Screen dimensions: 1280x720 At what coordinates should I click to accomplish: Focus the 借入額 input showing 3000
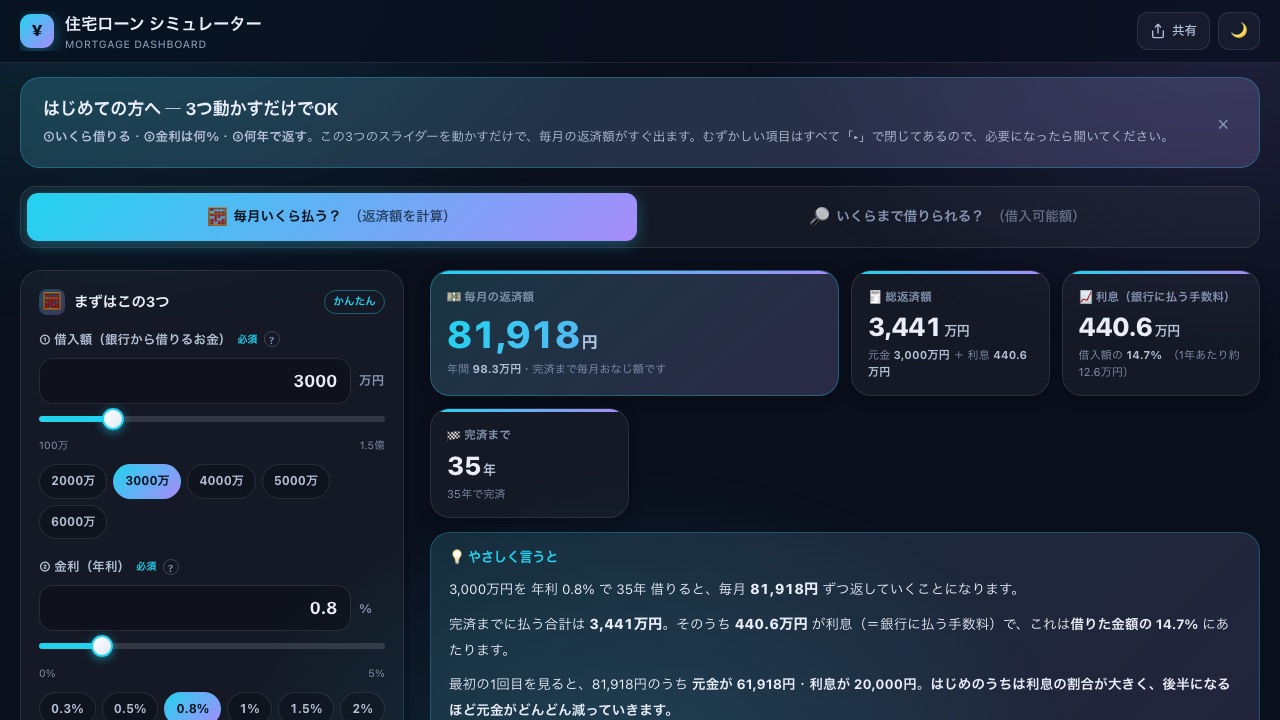pos(195,381)
